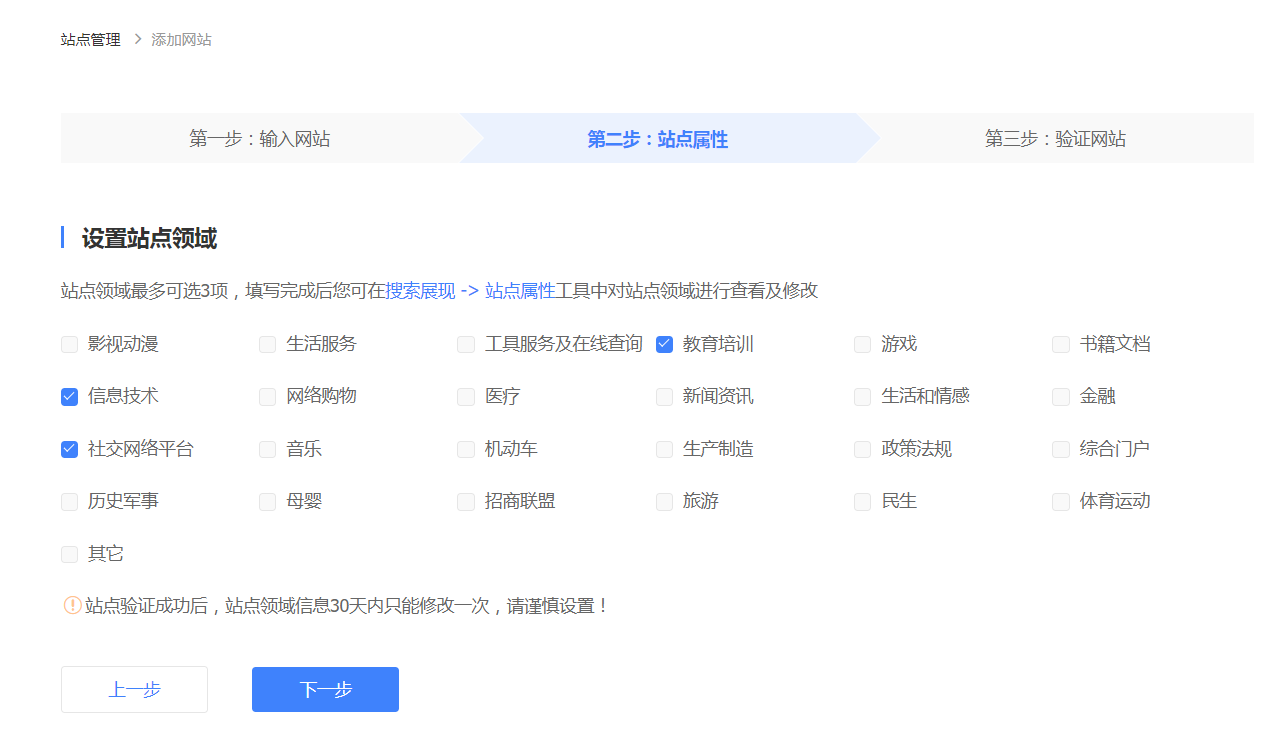
Task: Tick the 影视动漫 checkbox
Action: click(69, 344)
